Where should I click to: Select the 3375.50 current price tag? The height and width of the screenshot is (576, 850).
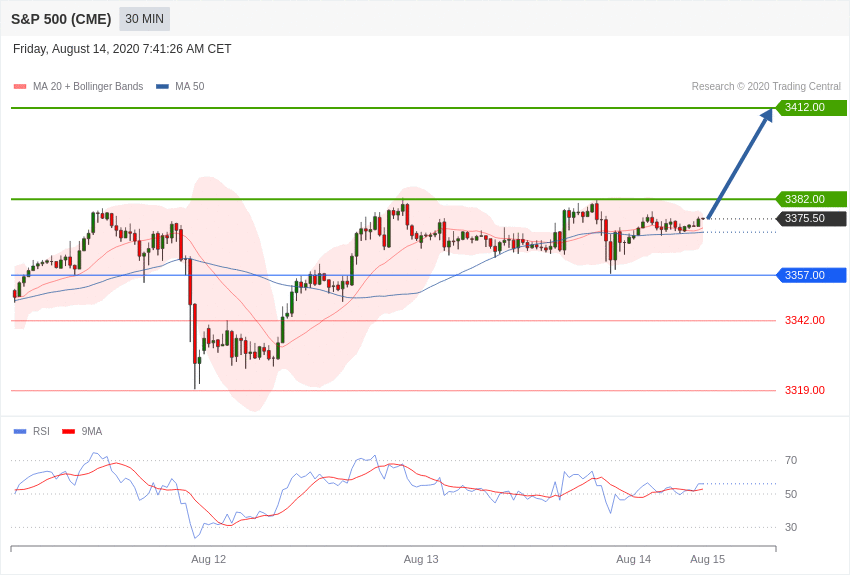coord(811,218)
